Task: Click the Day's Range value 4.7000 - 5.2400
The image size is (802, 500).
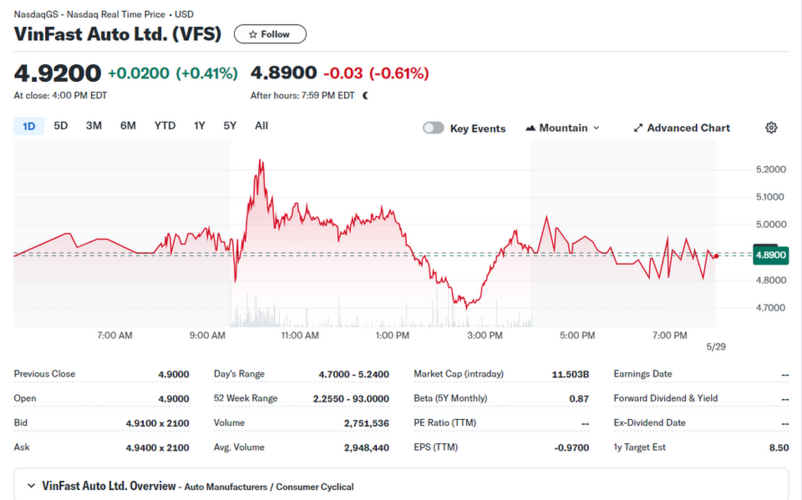Action: [354, 374]
